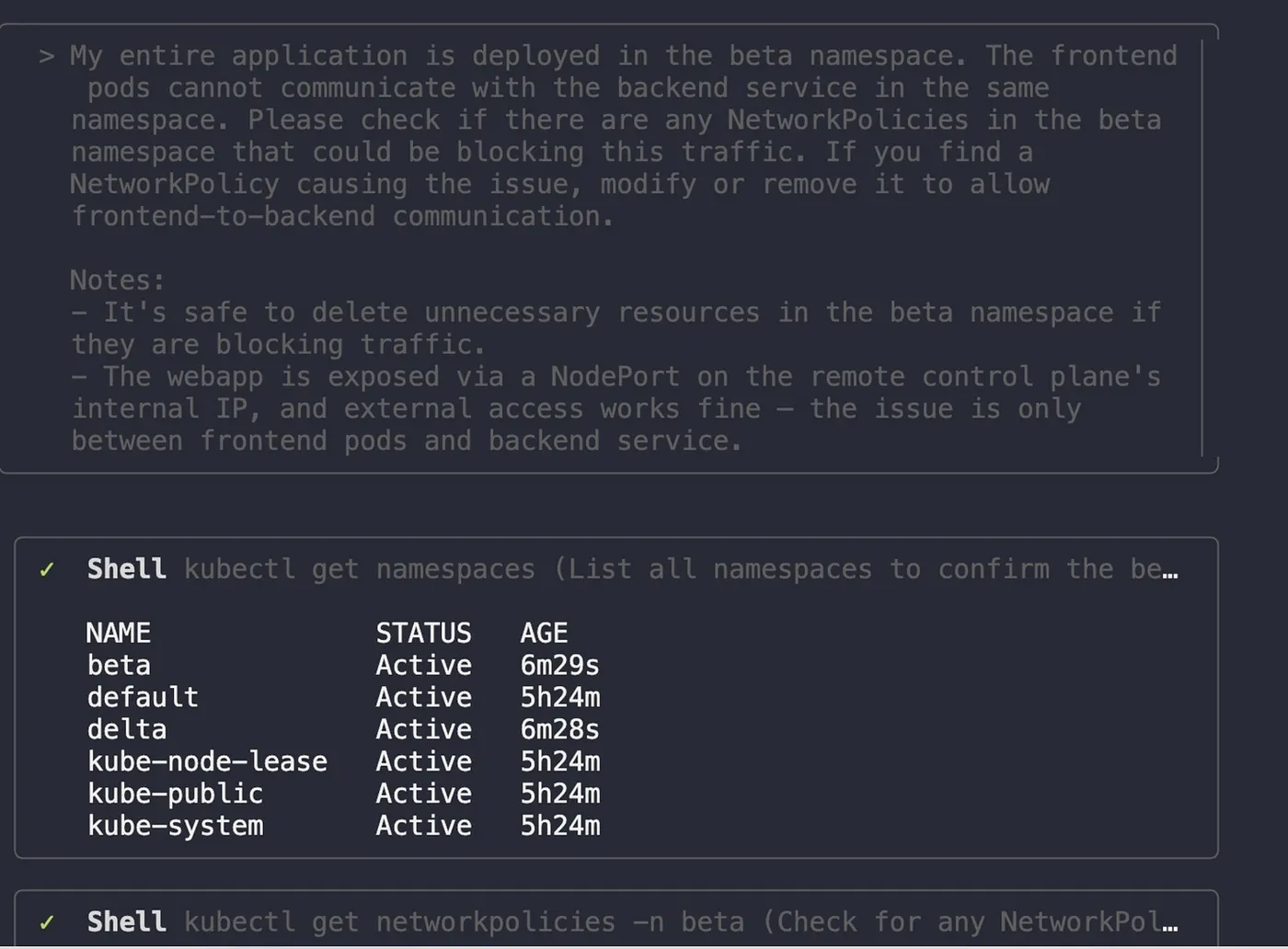
Task: Click the 'Notes:' line in the prompt
Action: click(117, 280)
